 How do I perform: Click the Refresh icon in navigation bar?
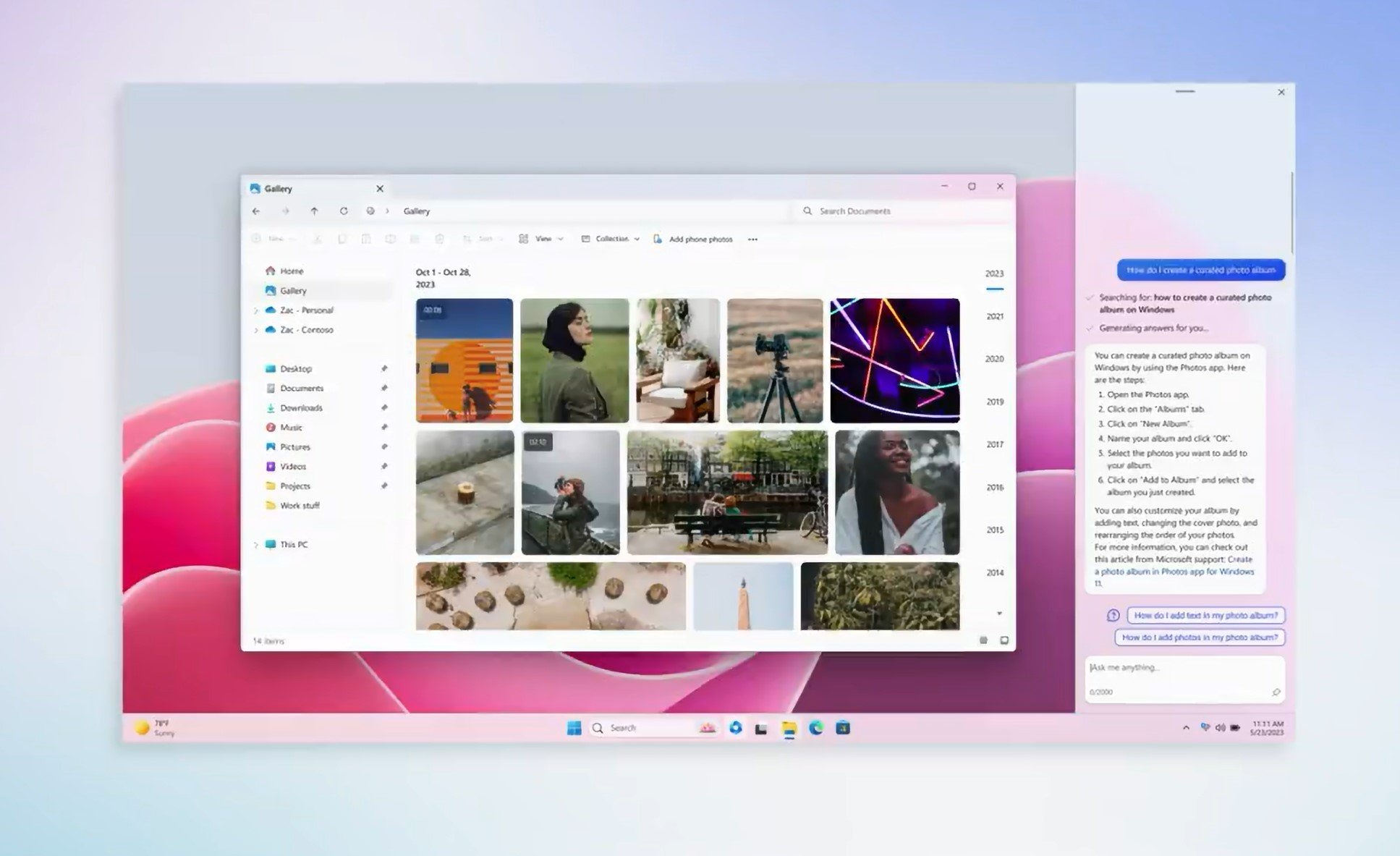[x=344, y=211]
